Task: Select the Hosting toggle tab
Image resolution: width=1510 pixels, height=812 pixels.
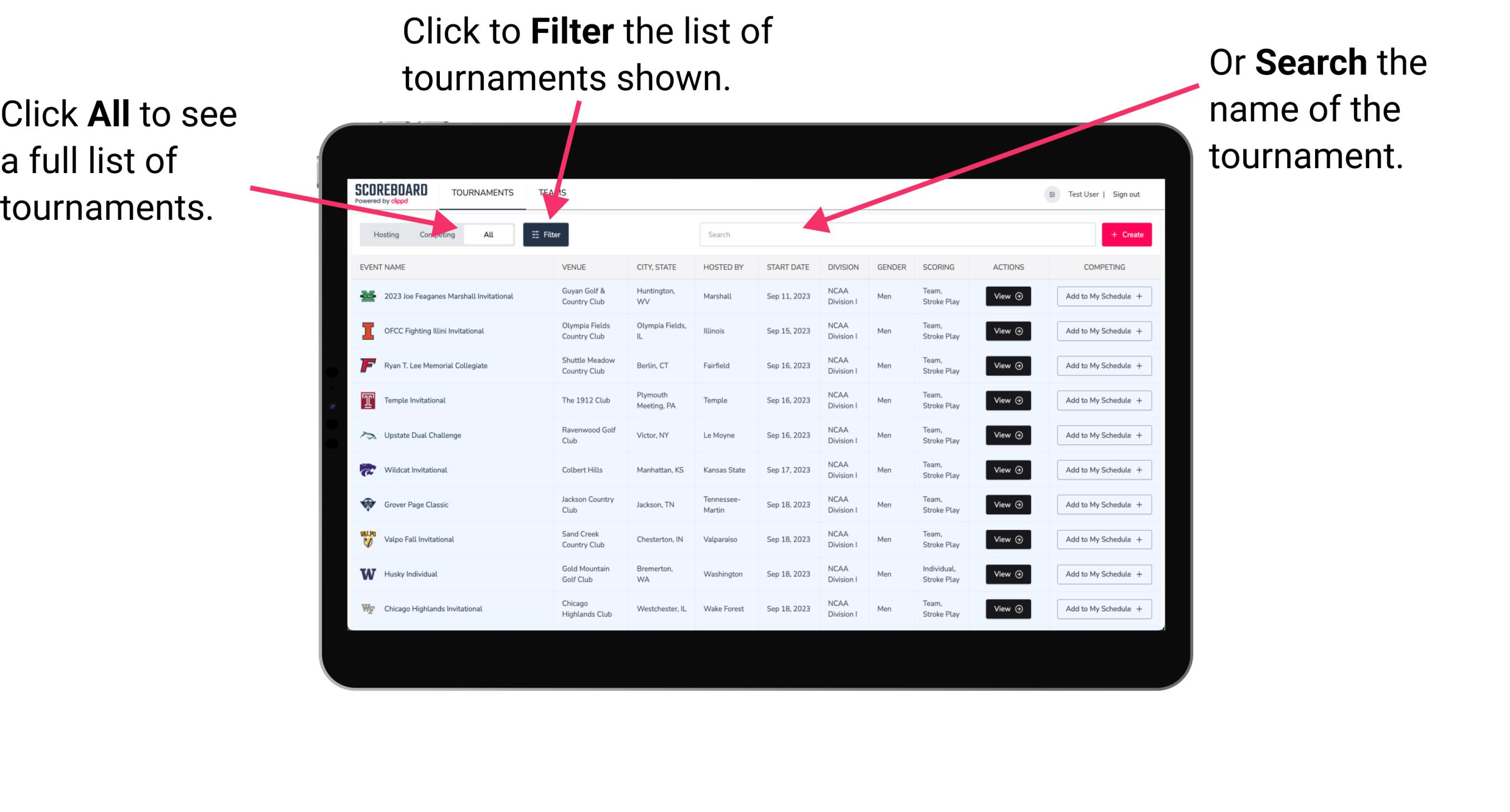Action: pyautogui.click(x=385, y=235)
